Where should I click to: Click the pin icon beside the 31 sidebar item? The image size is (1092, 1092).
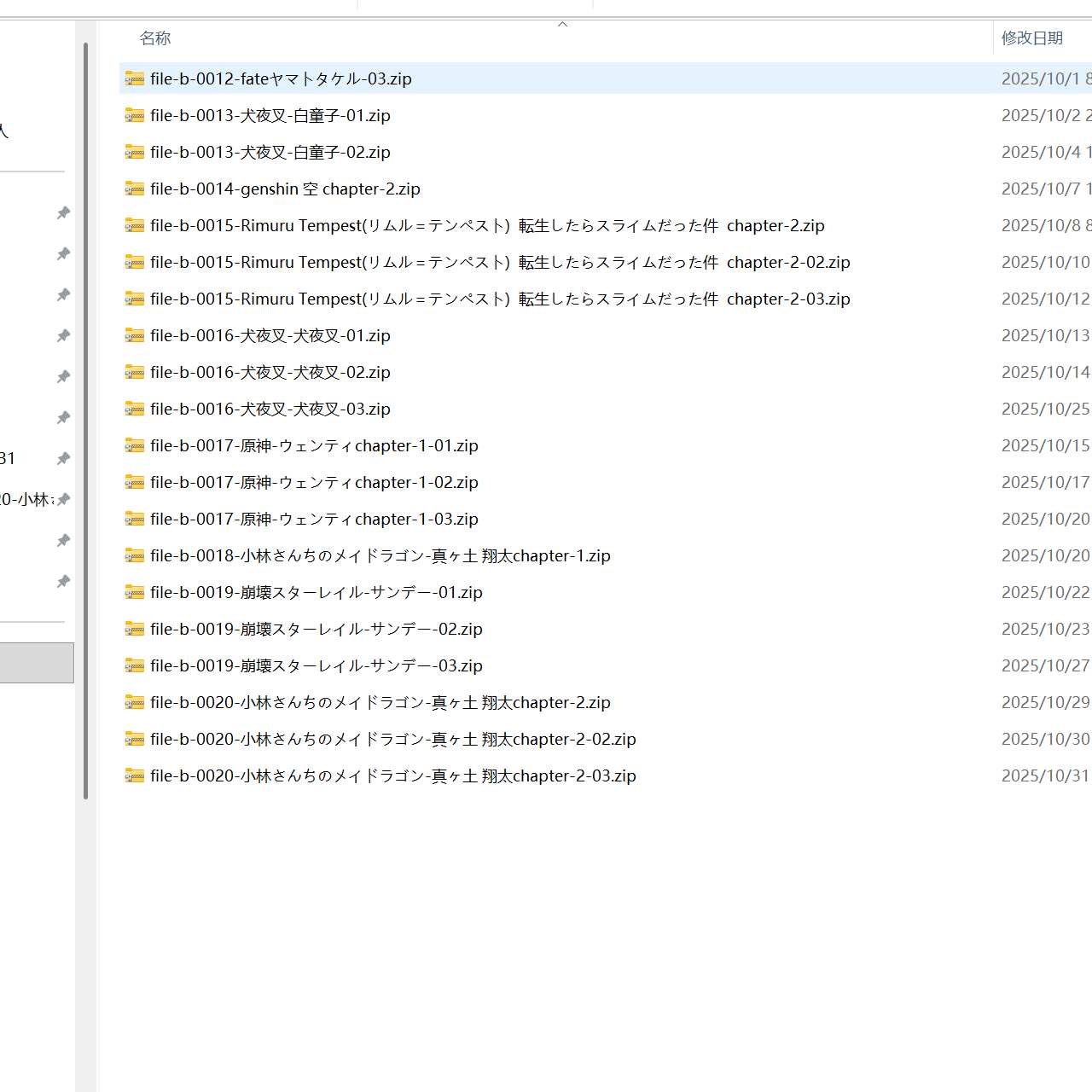coord(63,459)
